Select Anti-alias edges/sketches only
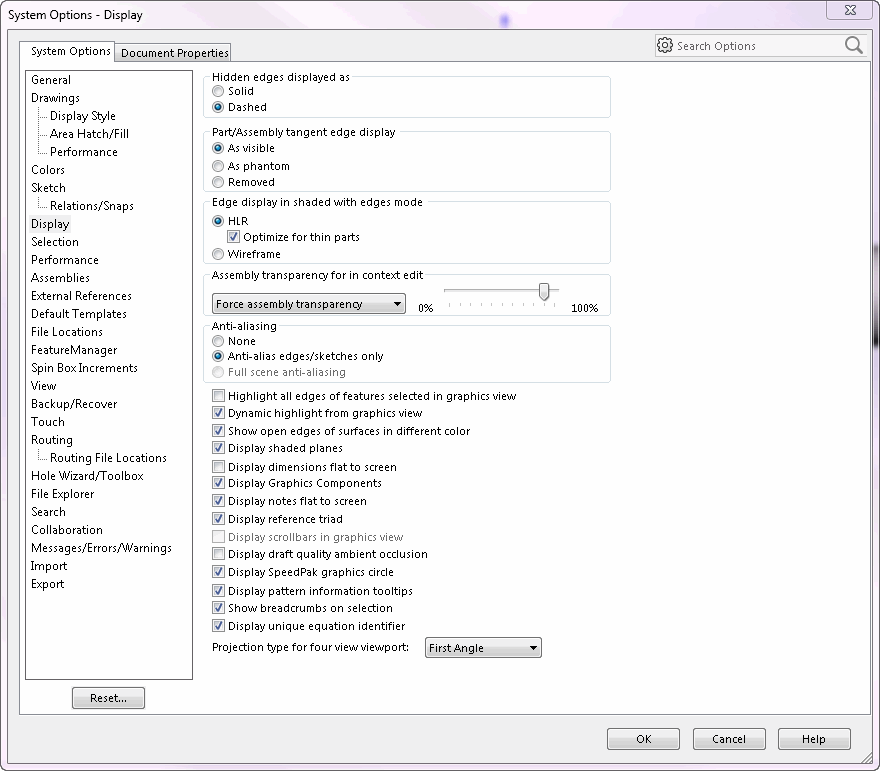The width and height of the screenshot is (880, 771). (x=218, y=356)
